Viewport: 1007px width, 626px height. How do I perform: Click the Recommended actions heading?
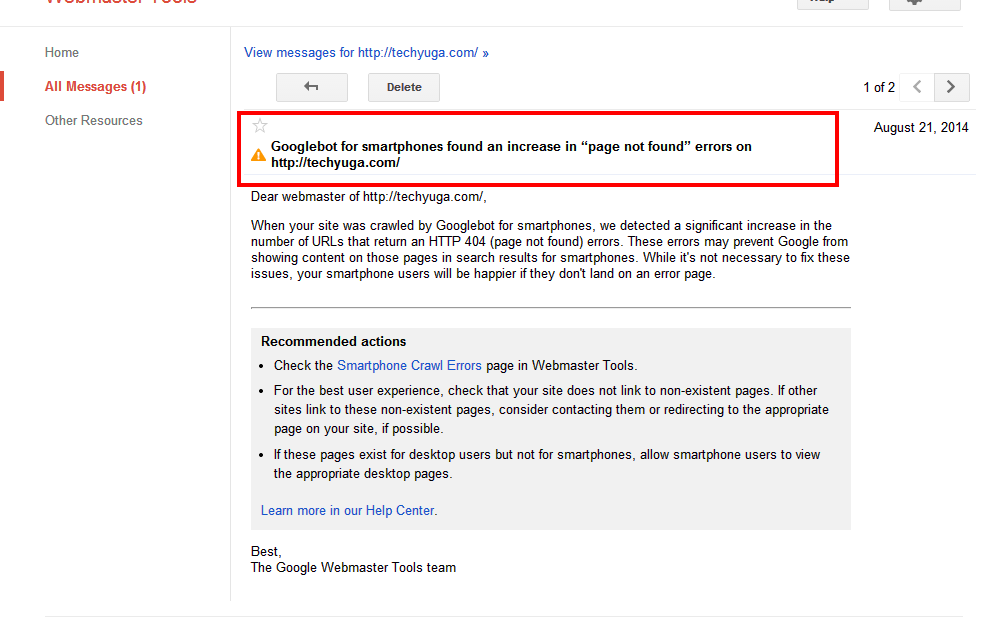pos(333,342)
